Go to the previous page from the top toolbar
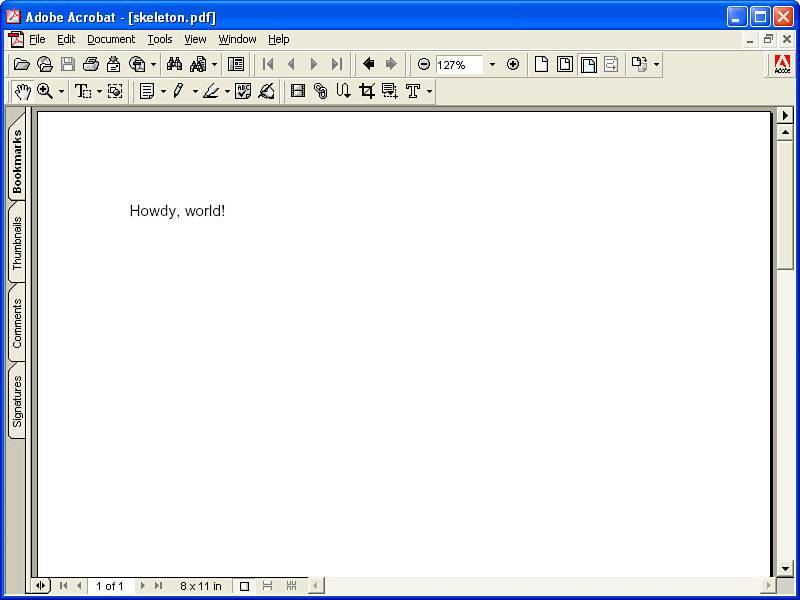The height and width of the screenshot is (600, 800). 291,64
